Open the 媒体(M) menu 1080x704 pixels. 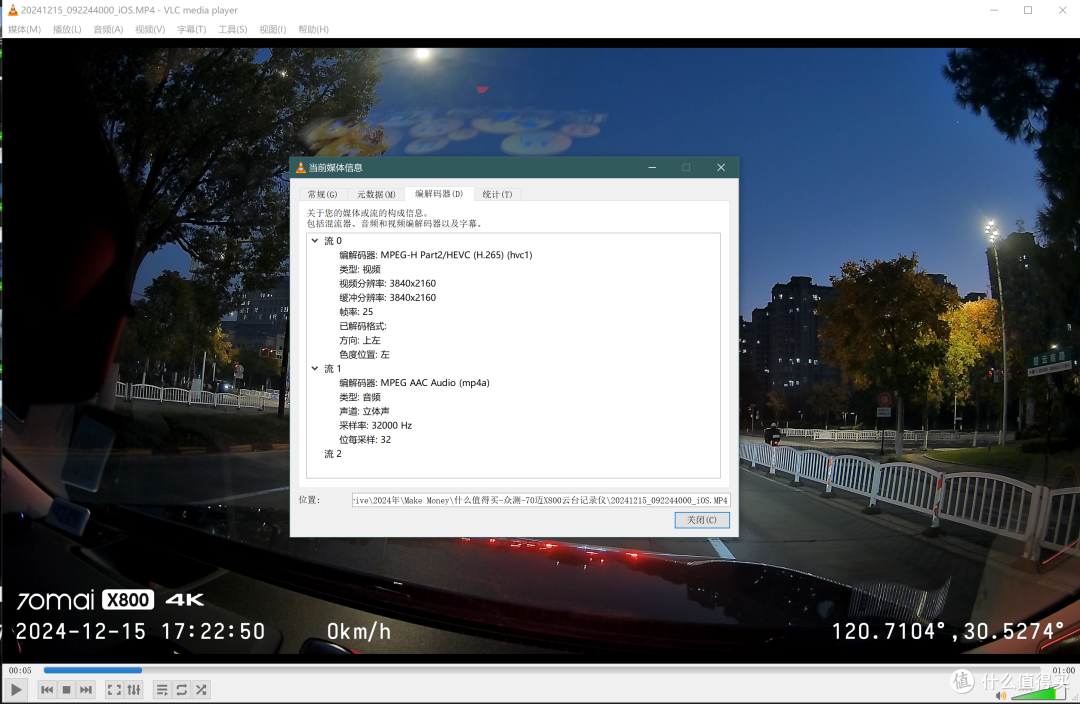[24, 29]
